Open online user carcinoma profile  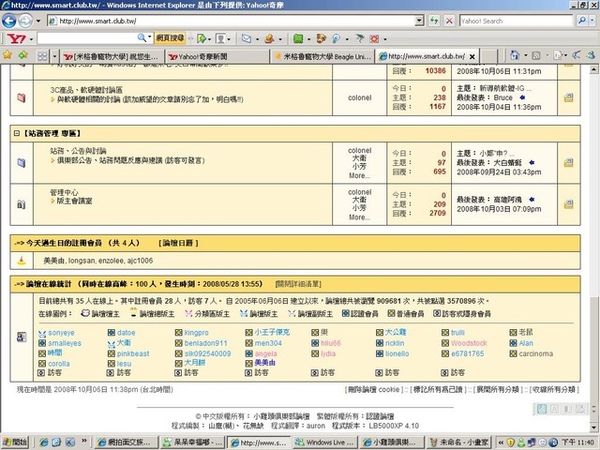tap(536, 354)
